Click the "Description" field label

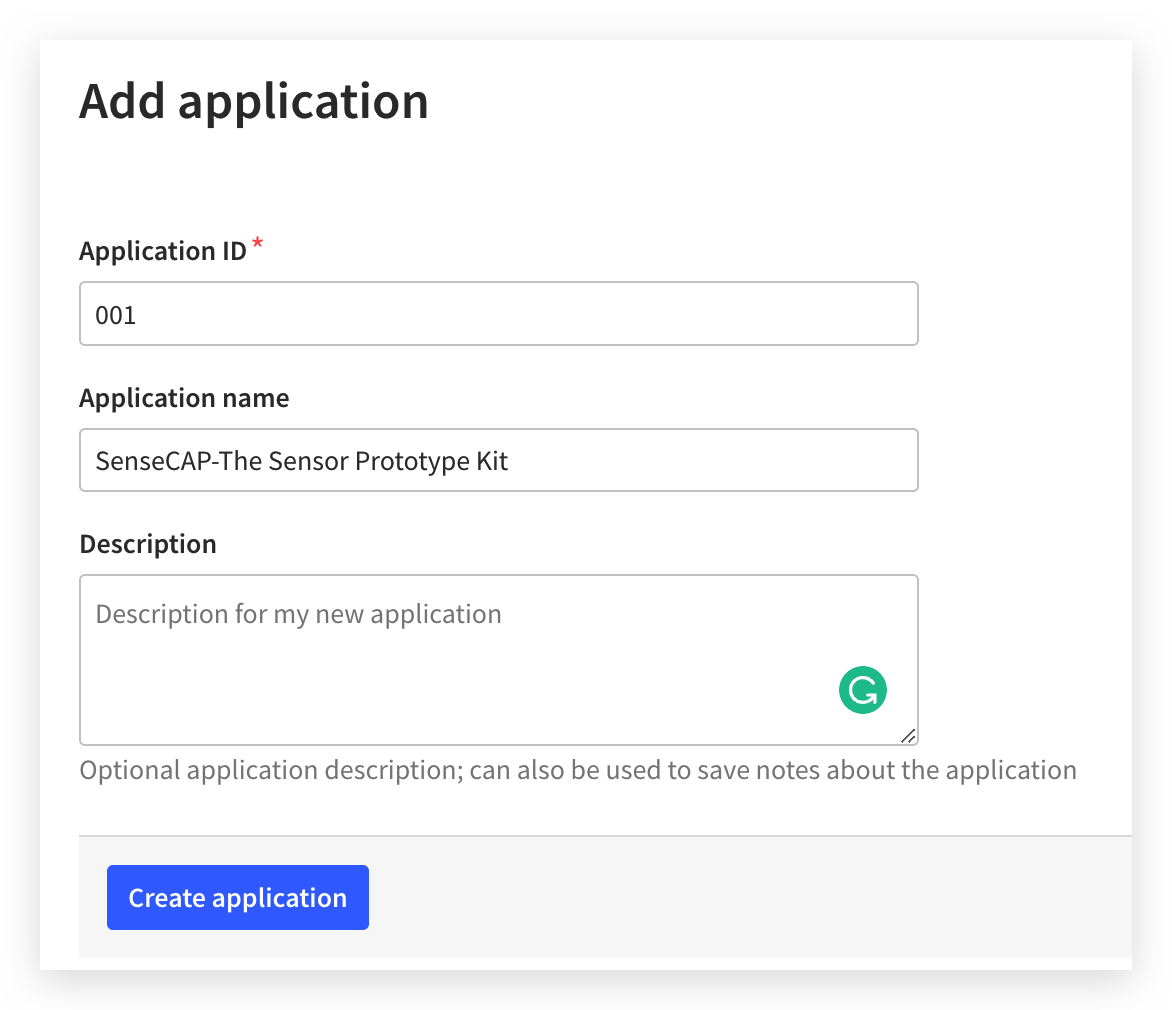pyautogui.click(x=148, y=544)
